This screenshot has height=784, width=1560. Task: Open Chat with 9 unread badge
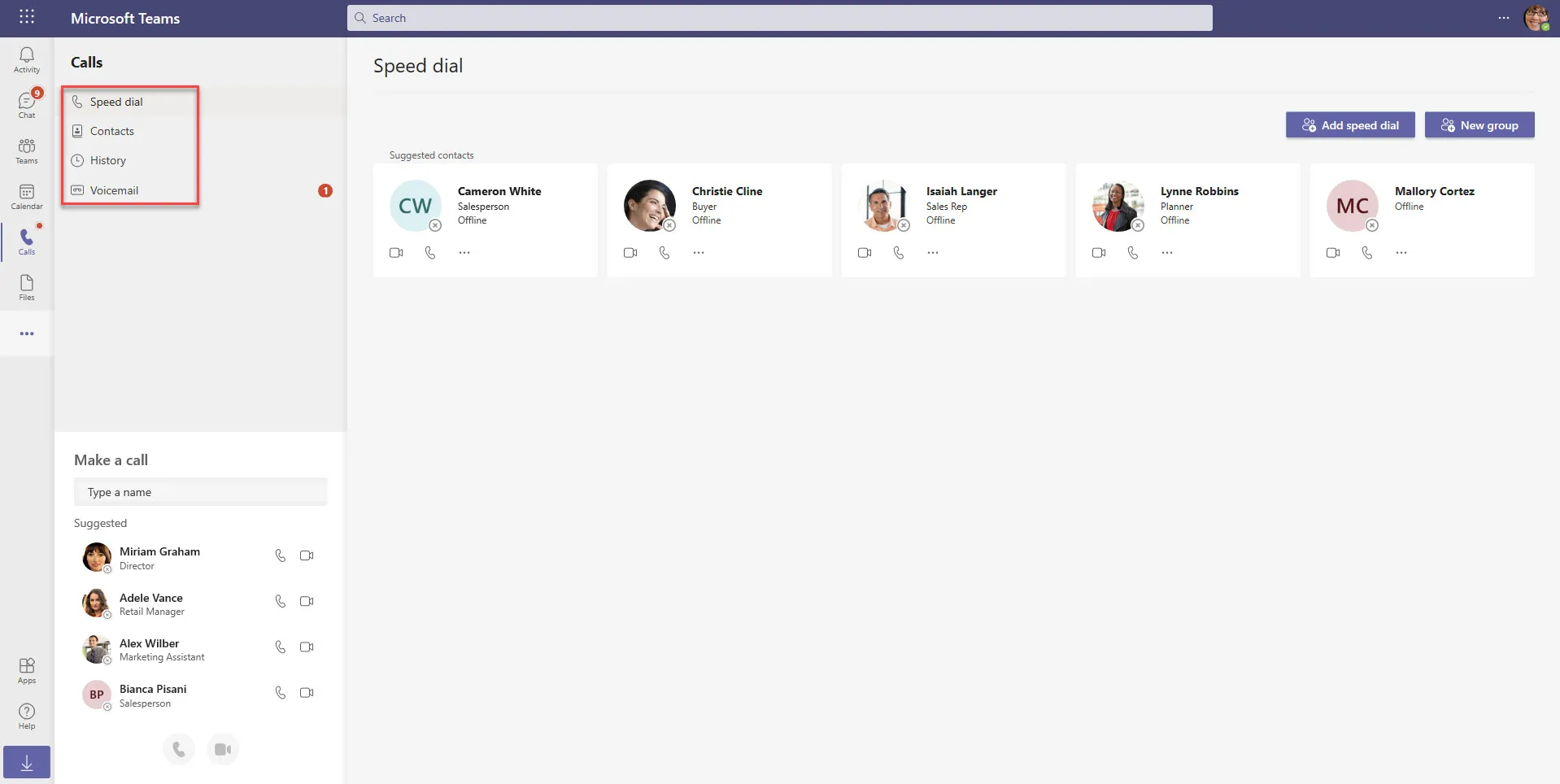[27, 105]
